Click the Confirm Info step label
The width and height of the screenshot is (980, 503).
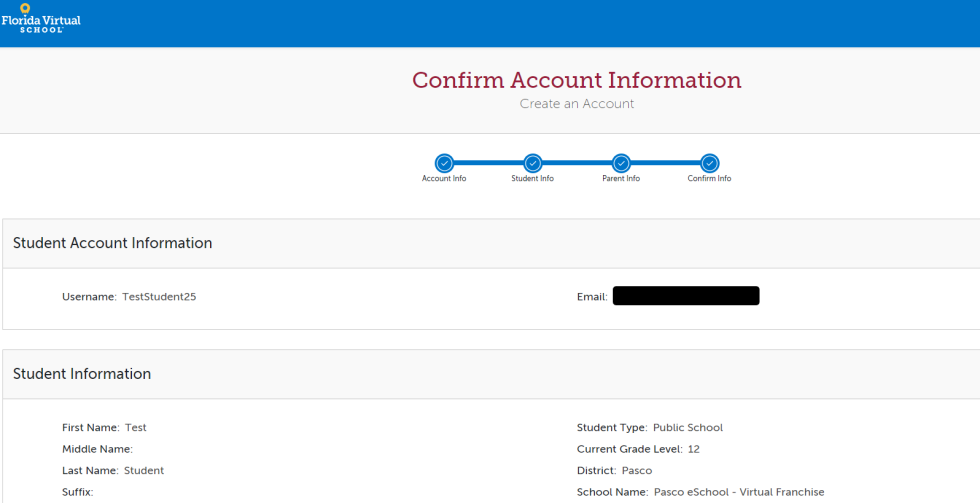[x=709, y=179]
